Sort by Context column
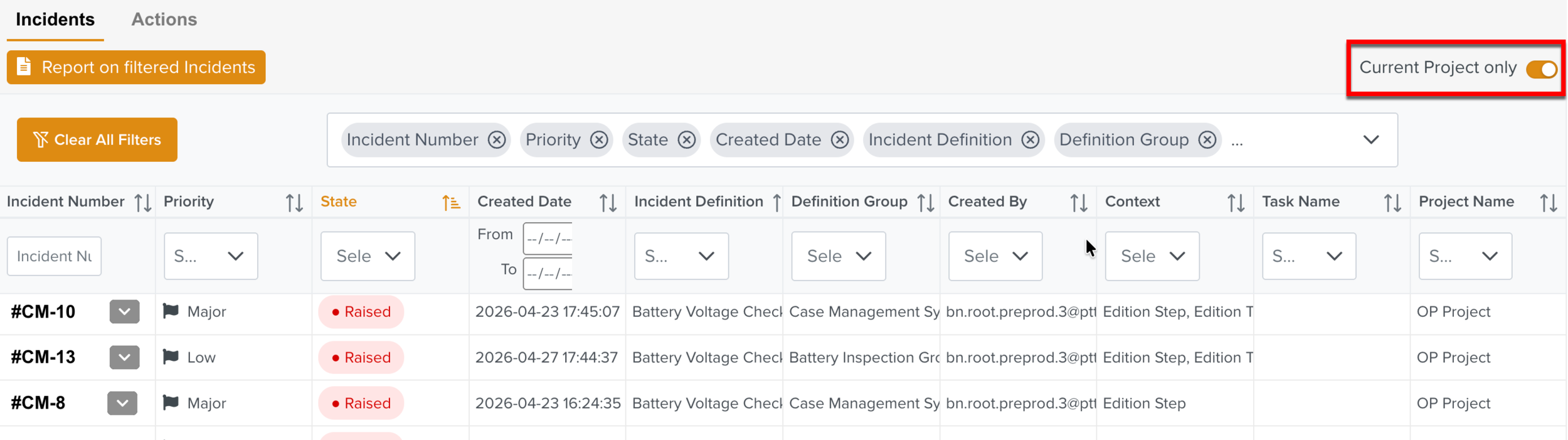Viewport: 1568px width, 440px height. coord(1236,202)
